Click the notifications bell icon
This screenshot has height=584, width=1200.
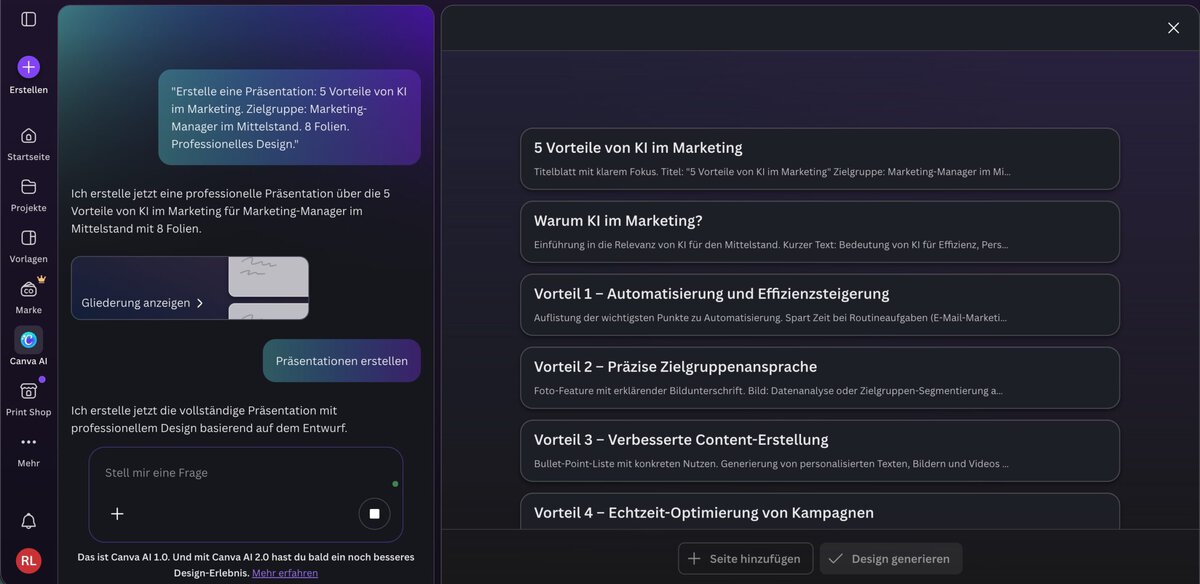click(28, 520)
